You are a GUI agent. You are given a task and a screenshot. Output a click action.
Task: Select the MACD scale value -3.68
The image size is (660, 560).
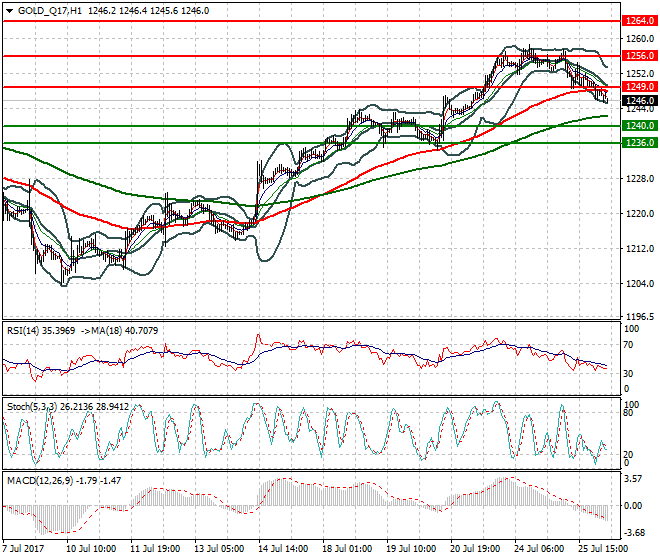pyautogui.click(x=634, y=533)
